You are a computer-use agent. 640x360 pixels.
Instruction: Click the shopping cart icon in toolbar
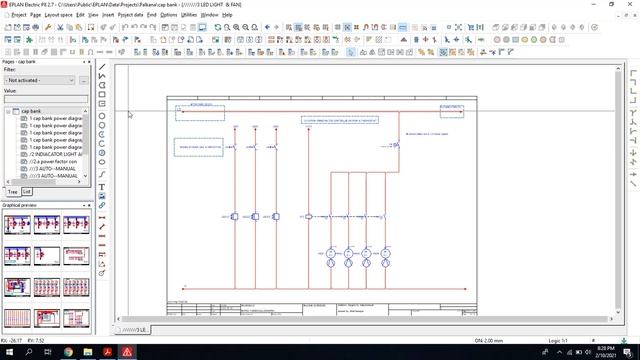(x=471, y=27)
